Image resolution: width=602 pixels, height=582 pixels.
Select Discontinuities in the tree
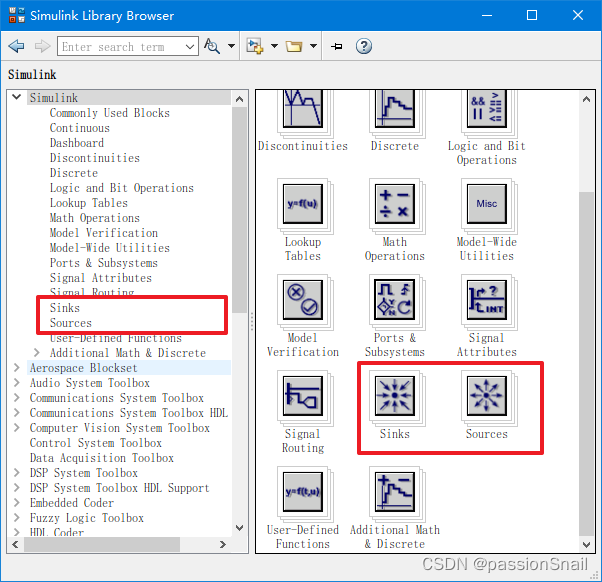[94, 158]
